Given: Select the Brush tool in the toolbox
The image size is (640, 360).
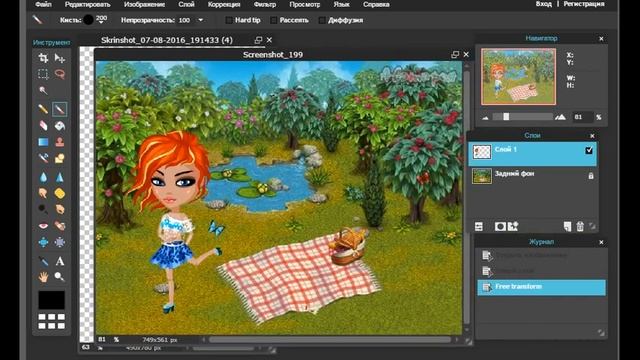Looking at the screenshot, I should click(60, 109).
